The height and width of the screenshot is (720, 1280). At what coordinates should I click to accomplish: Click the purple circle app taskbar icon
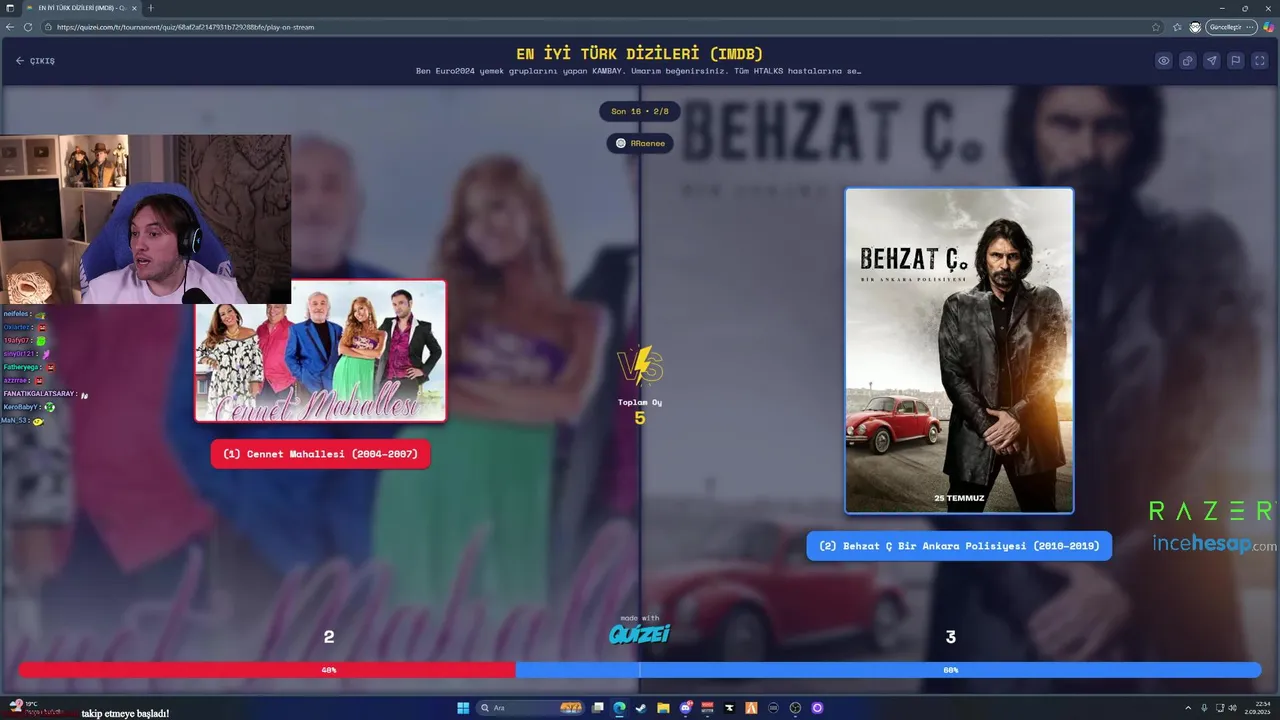pyautogui.click(x=817, y=708)
